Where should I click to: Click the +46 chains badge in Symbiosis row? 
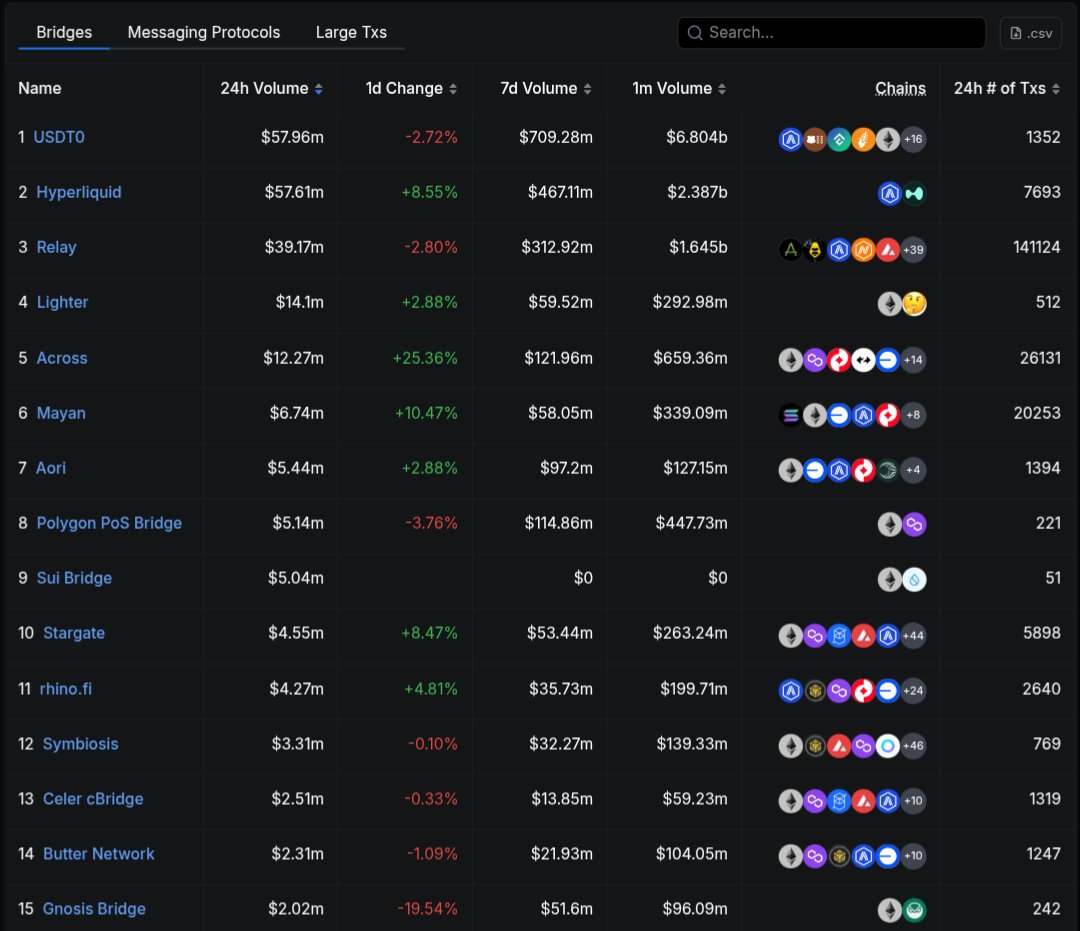click(913, 746)
